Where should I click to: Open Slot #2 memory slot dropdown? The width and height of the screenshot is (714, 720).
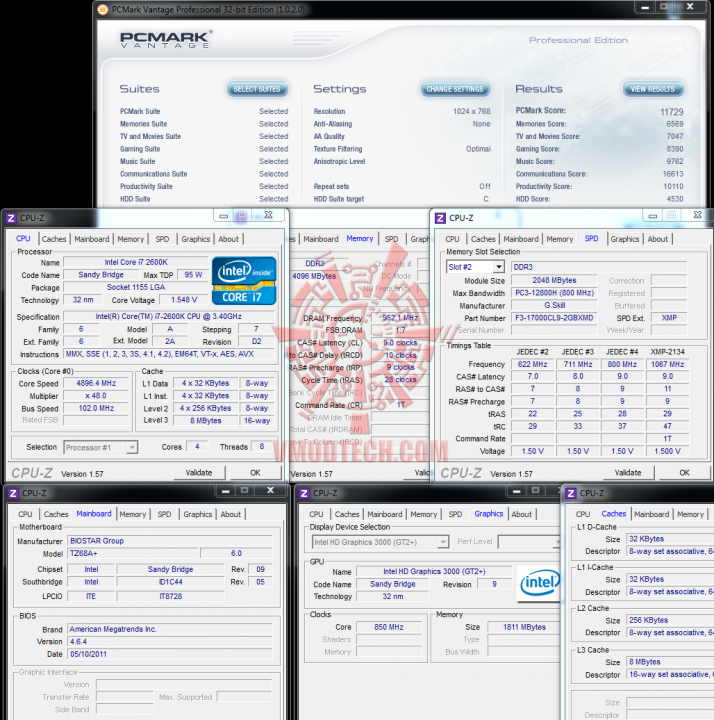tap(498, 267)
